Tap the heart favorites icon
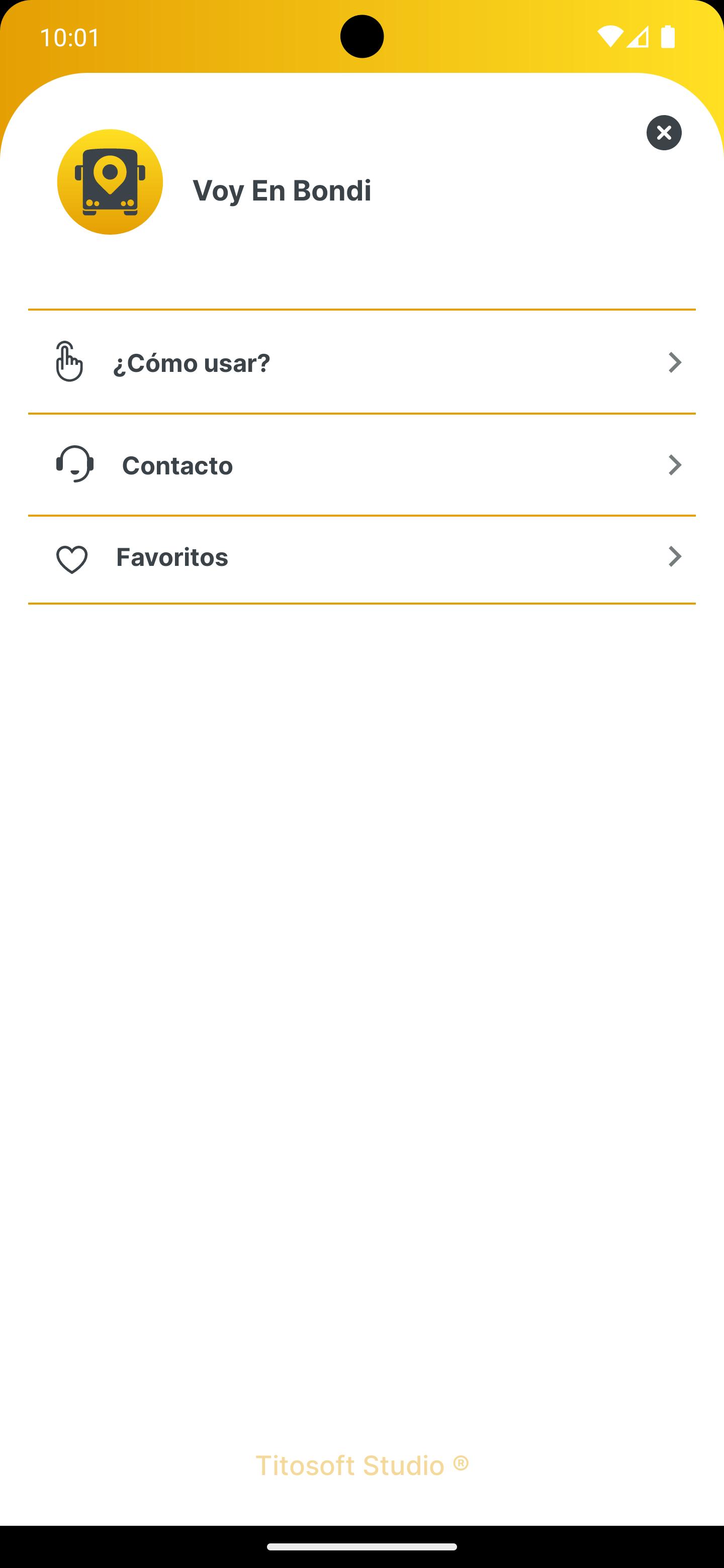 72,559
